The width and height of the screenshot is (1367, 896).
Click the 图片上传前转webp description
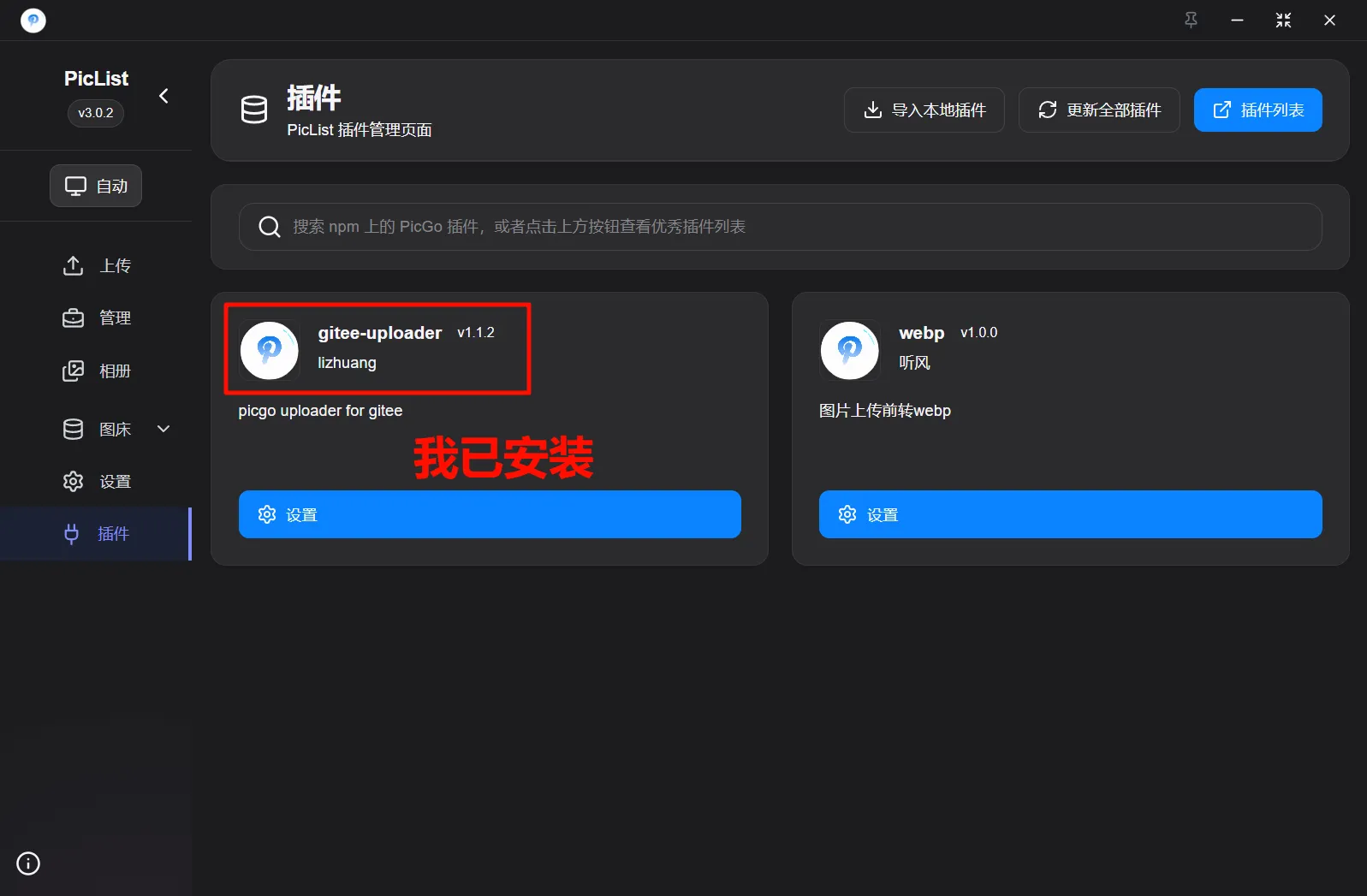[x=885, y=411]
